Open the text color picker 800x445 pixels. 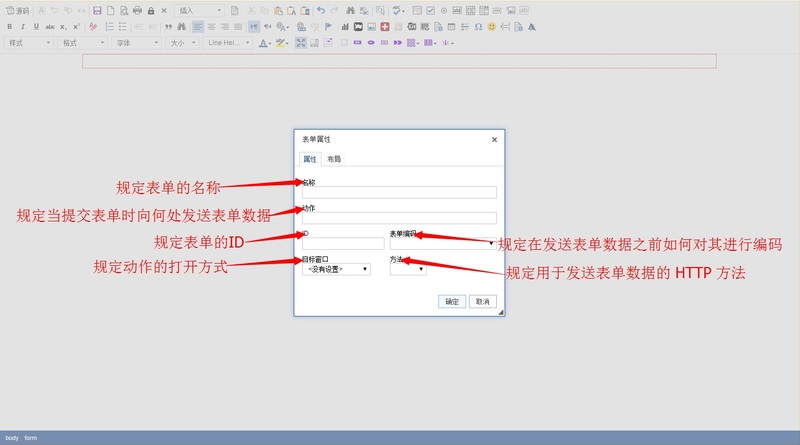pyautogui.click(x=265, y=43)
